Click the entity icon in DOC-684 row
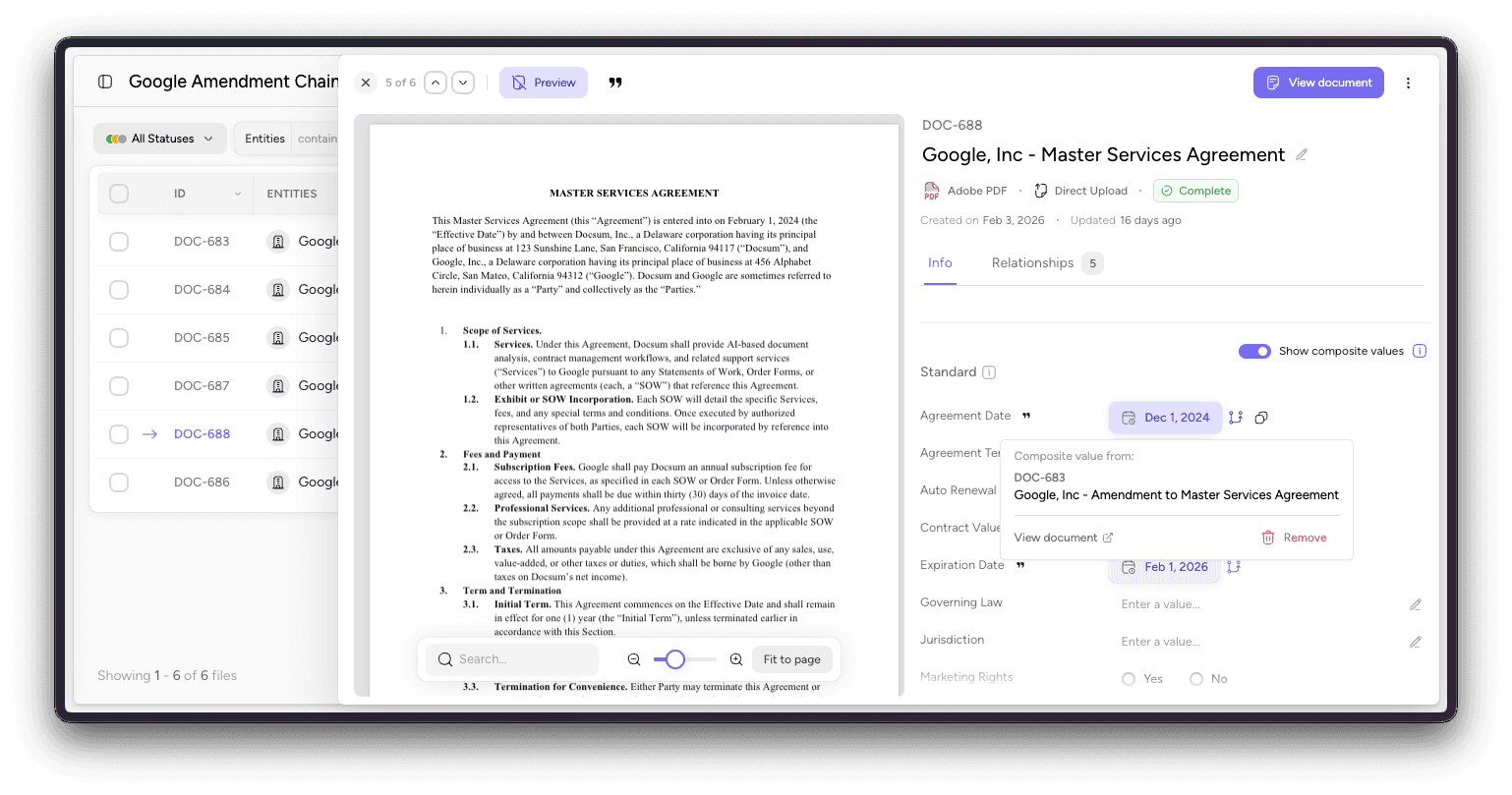 [278, 289]
